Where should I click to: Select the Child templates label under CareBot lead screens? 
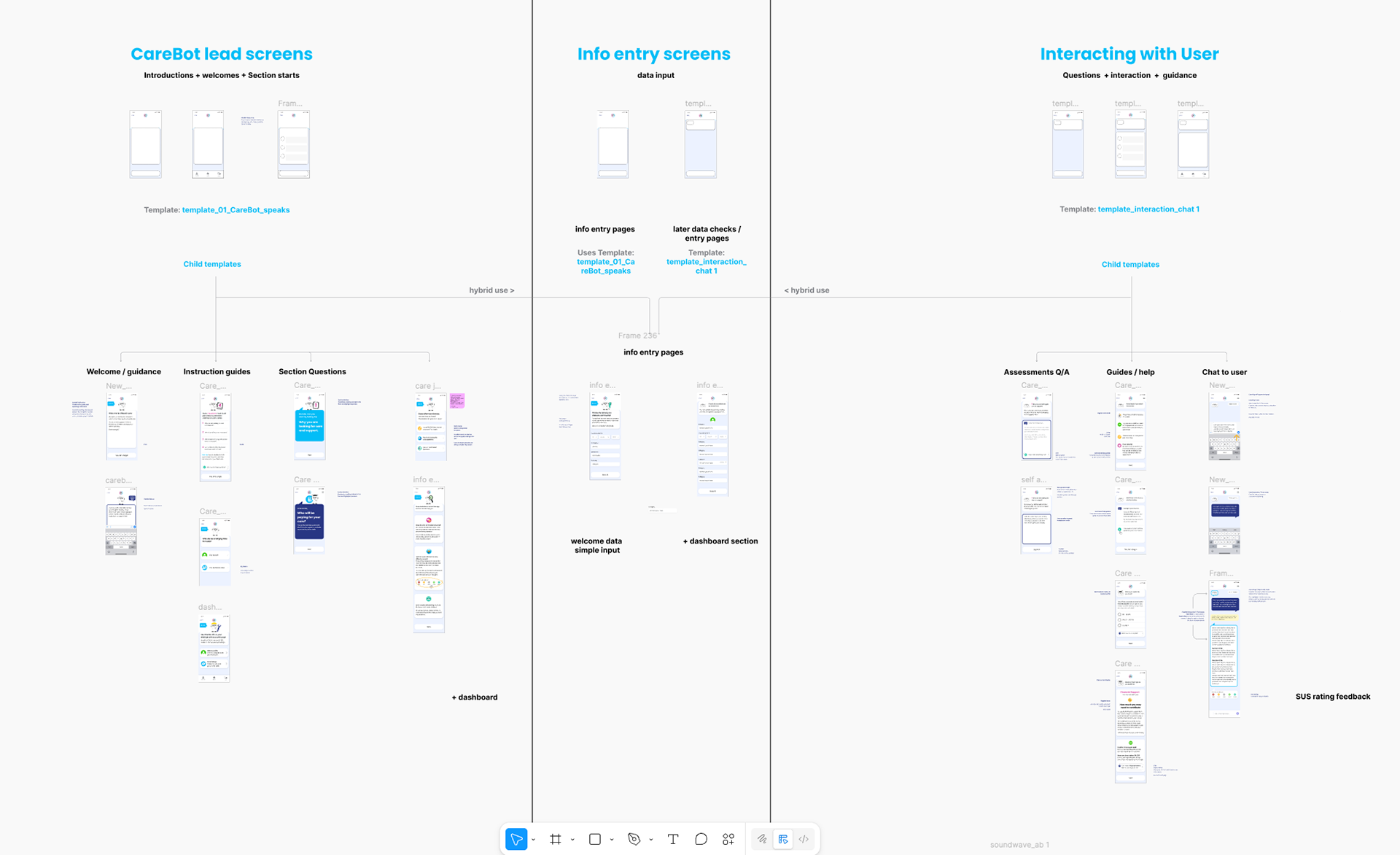[x=212, y=264]
